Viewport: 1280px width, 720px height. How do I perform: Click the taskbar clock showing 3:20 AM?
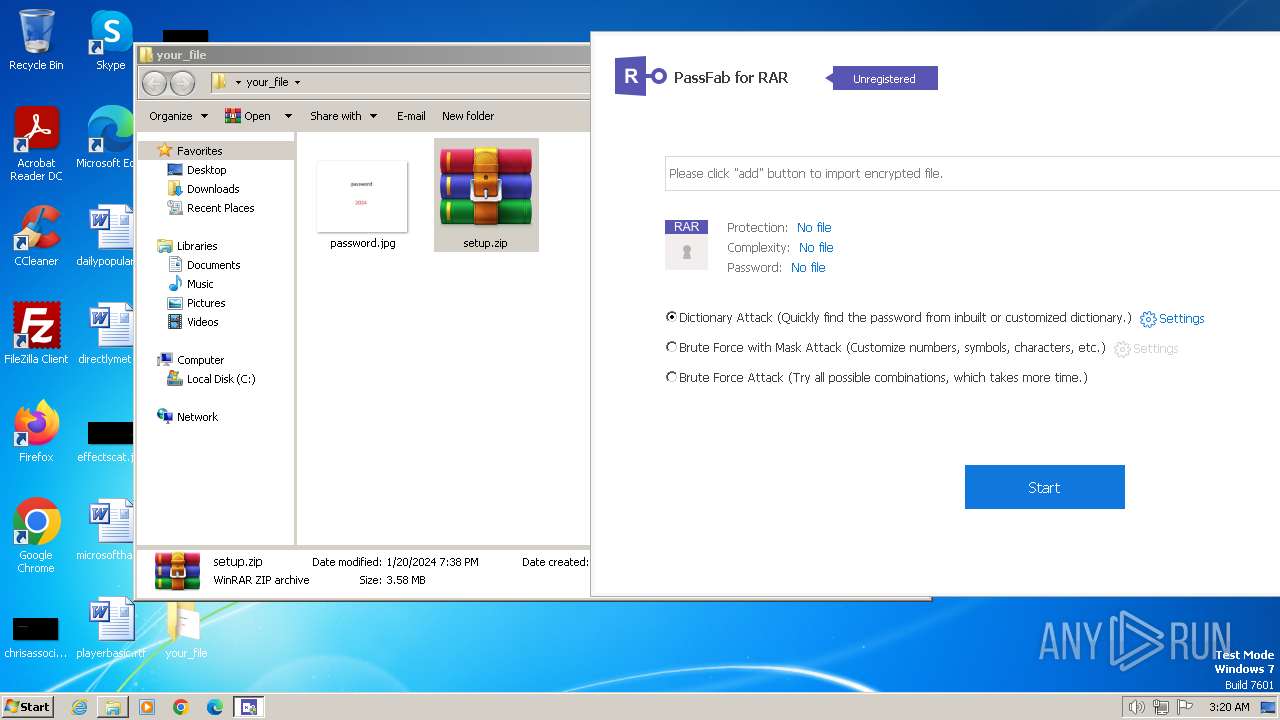coord(1229,707)
